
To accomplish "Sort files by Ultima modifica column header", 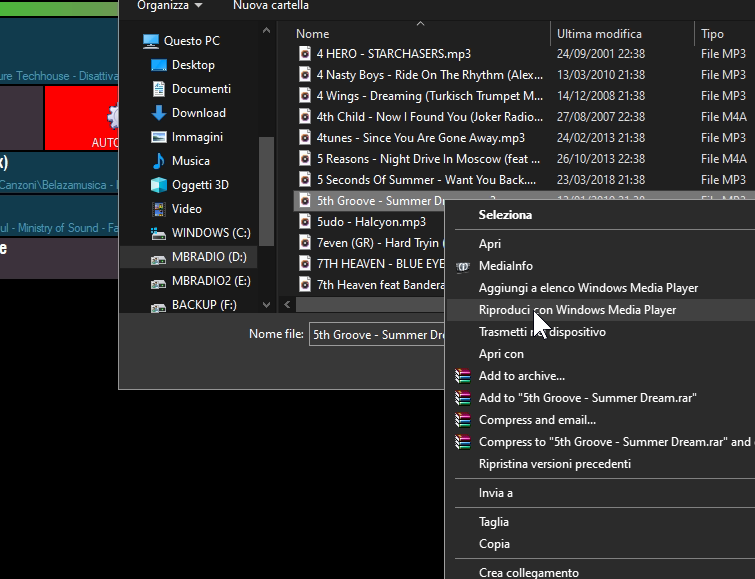I will [x=599, y=34].
